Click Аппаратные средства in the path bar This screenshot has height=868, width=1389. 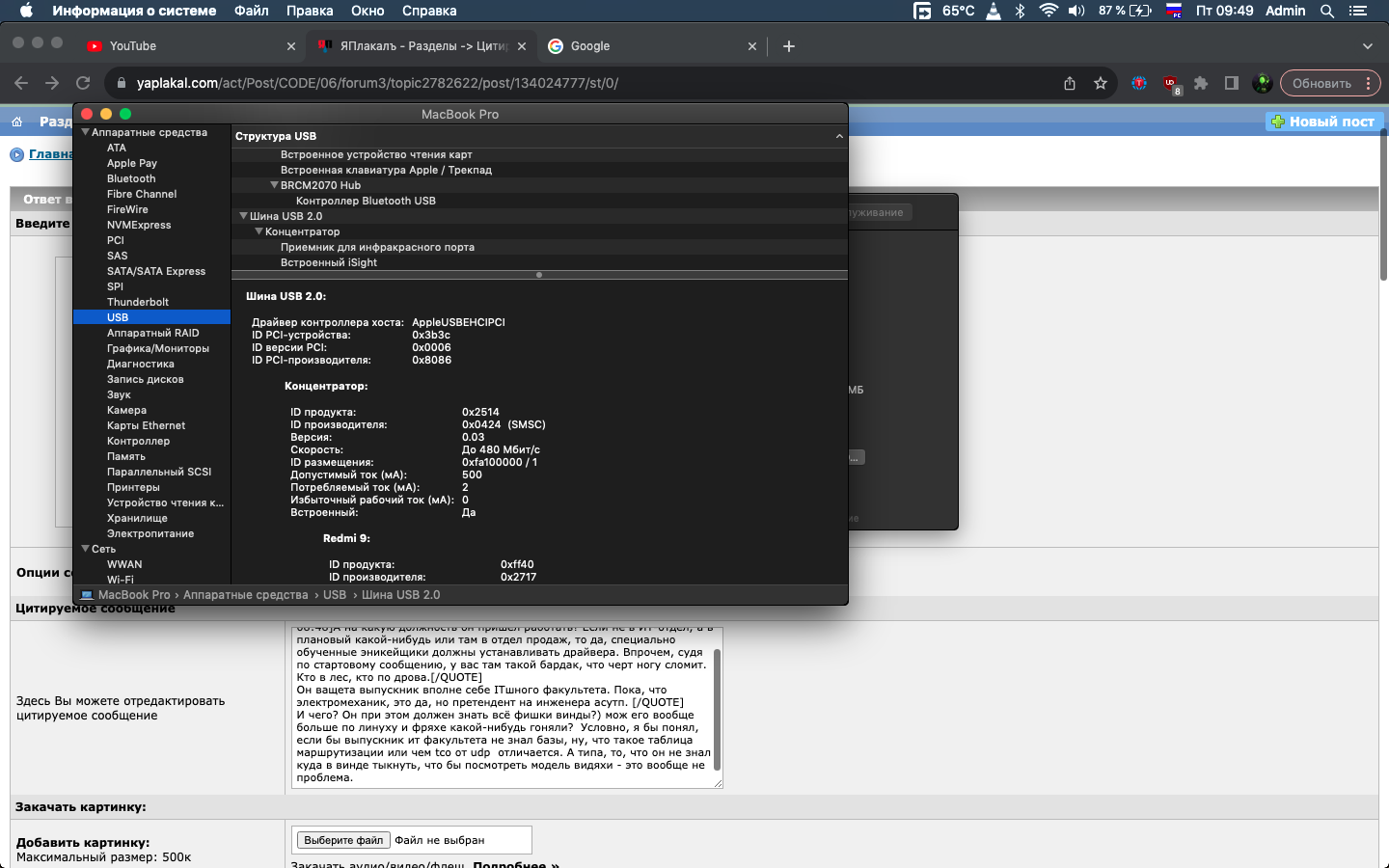(246, 595)
